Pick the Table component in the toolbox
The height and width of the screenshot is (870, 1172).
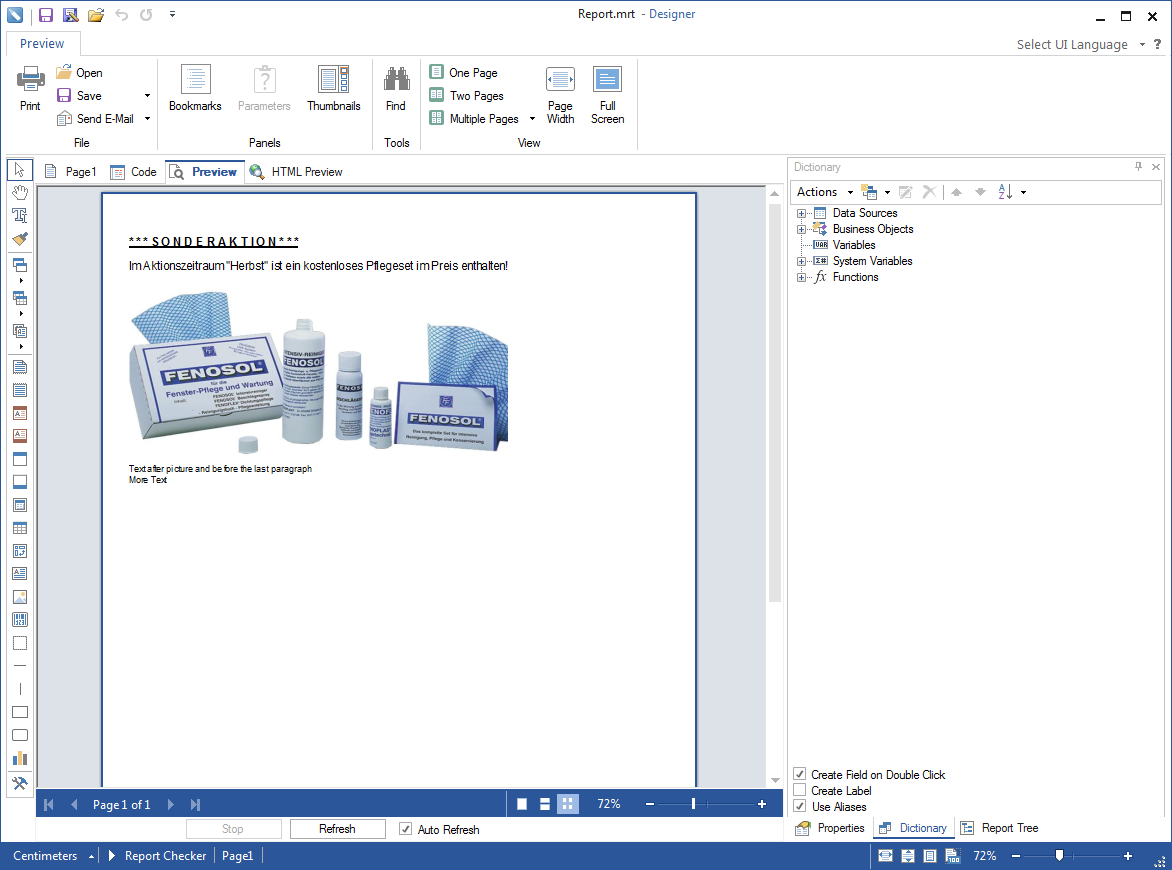pos(19,528)
